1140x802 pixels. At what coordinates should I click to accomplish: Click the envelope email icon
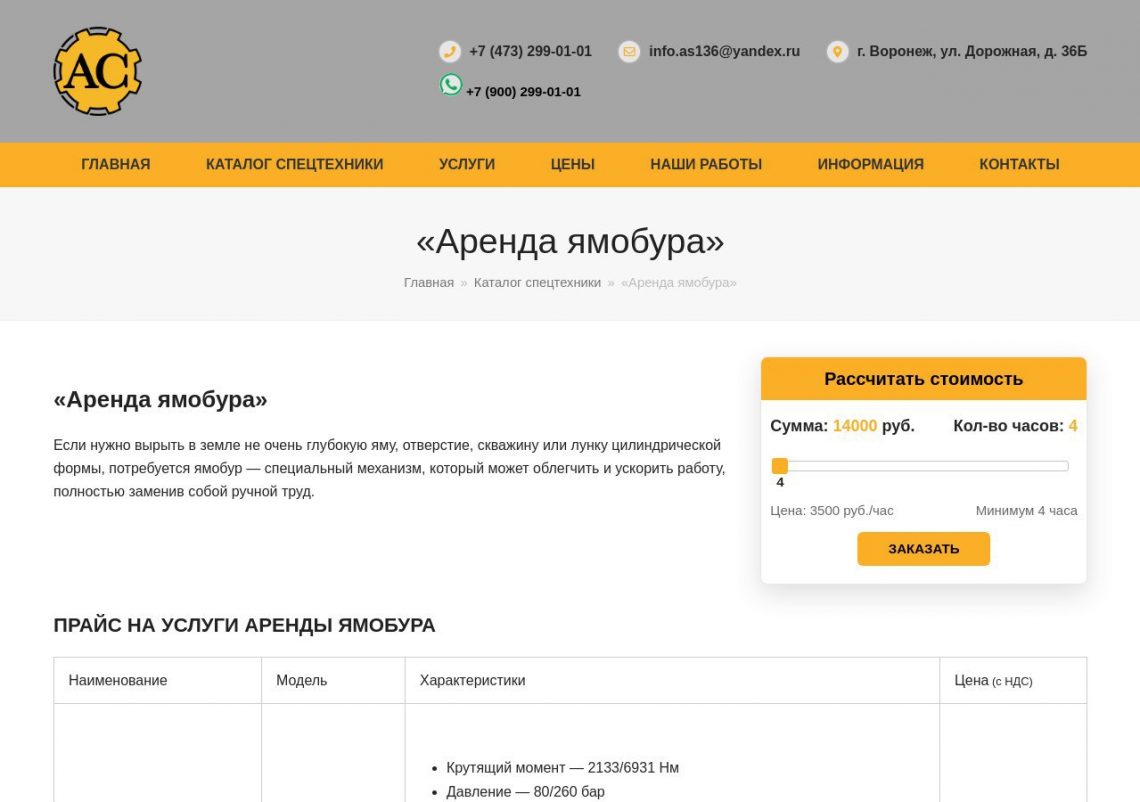[629, 52]
